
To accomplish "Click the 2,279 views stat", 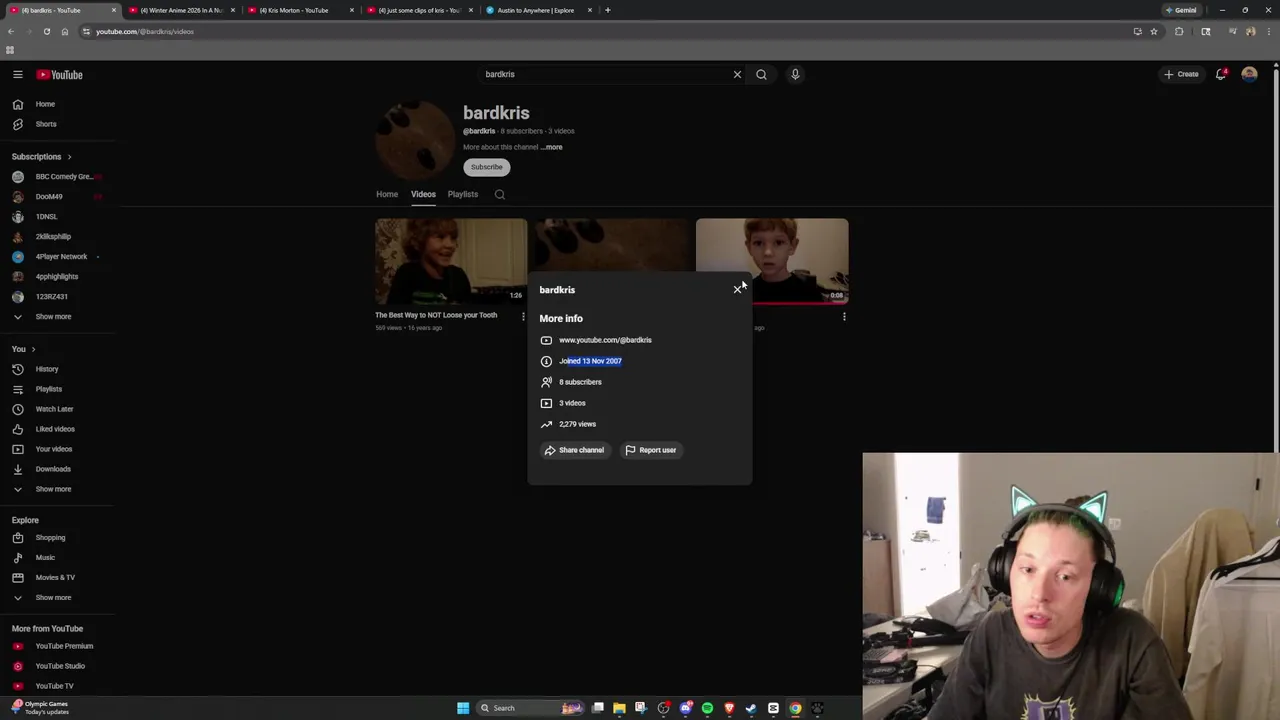I will 577,424.
